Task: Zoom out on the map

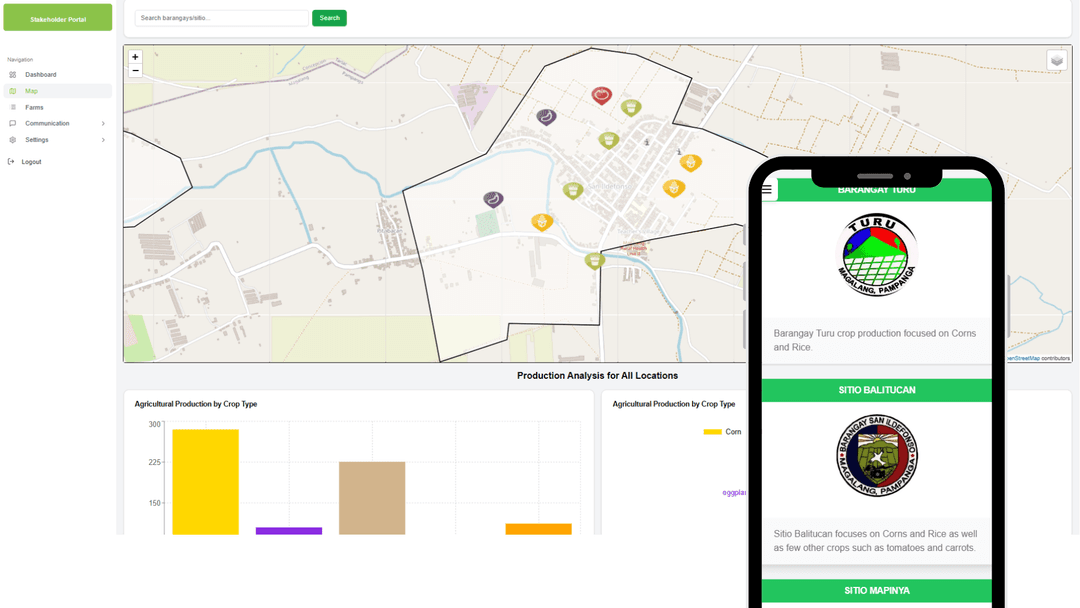Action: tap(135, 71)
